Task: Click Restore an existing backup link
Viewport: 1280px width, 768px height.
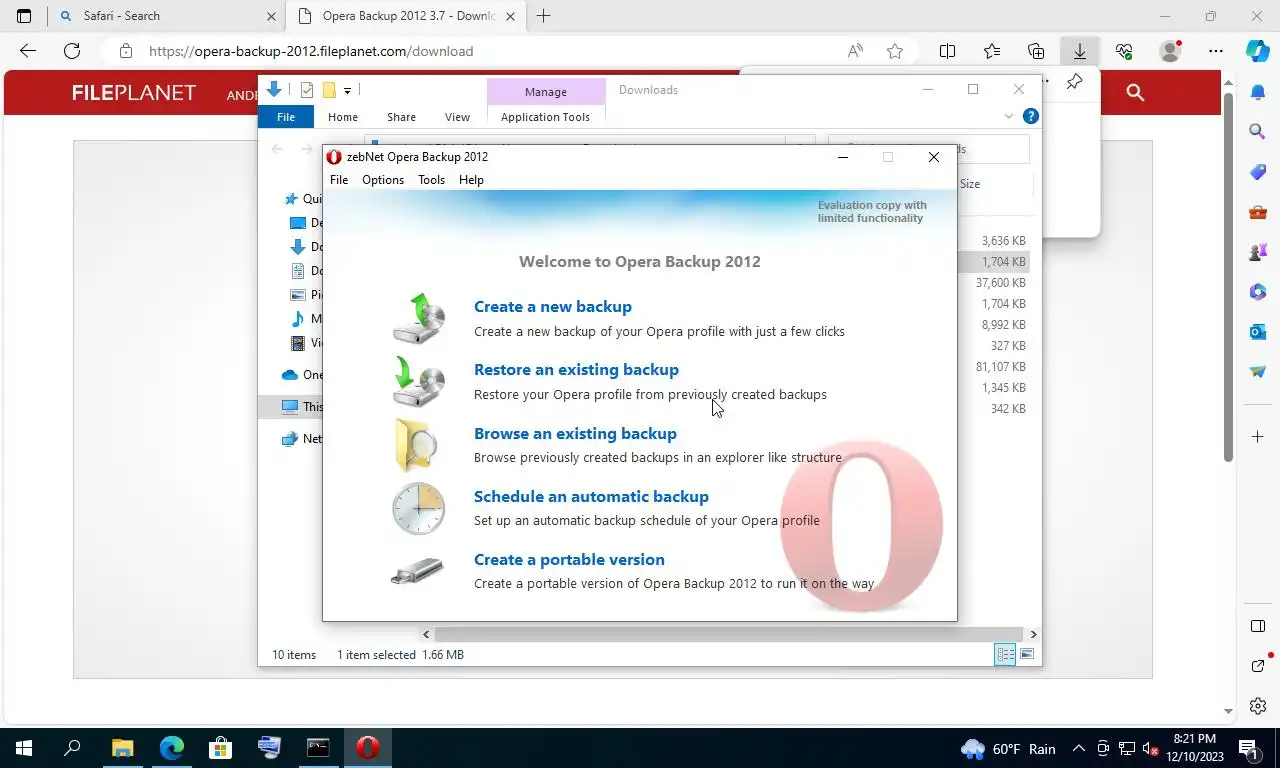Action: pyautogui.click(x=576, y=370)
